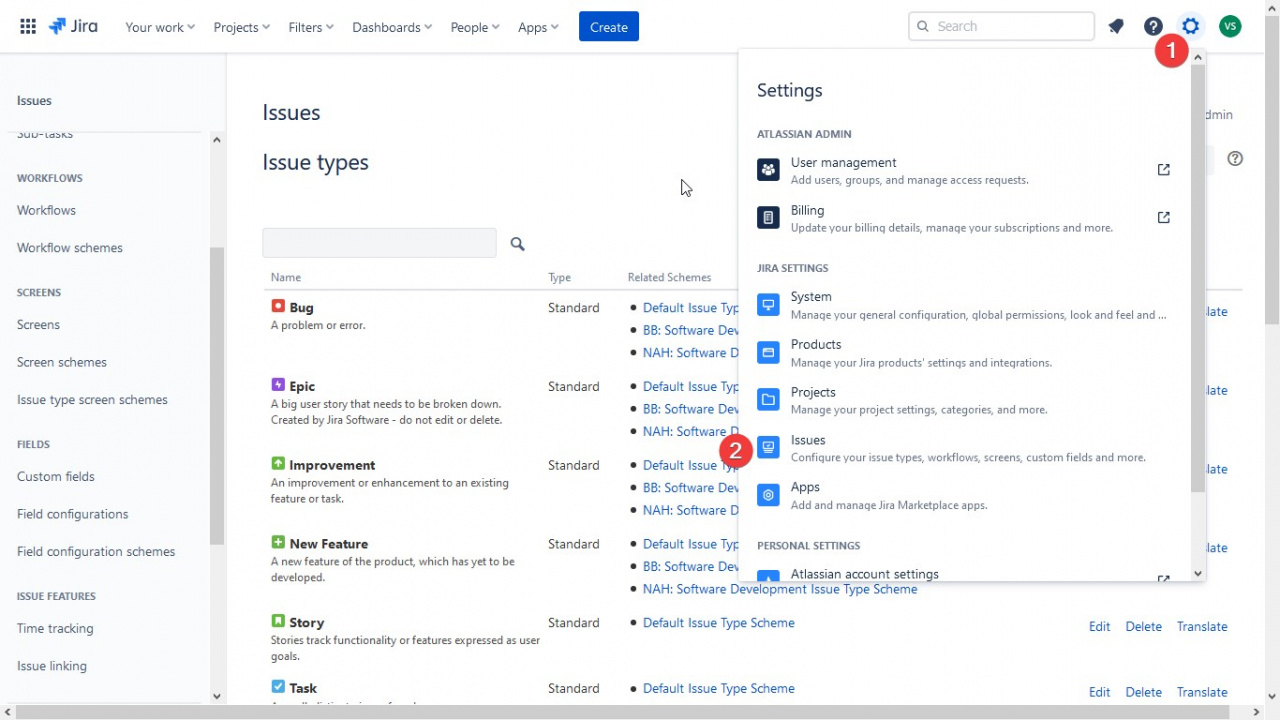Click the Products settings icon
The height and width of the screenshot is (720, 1280).
pyautogui.click(x=768, y=352)
